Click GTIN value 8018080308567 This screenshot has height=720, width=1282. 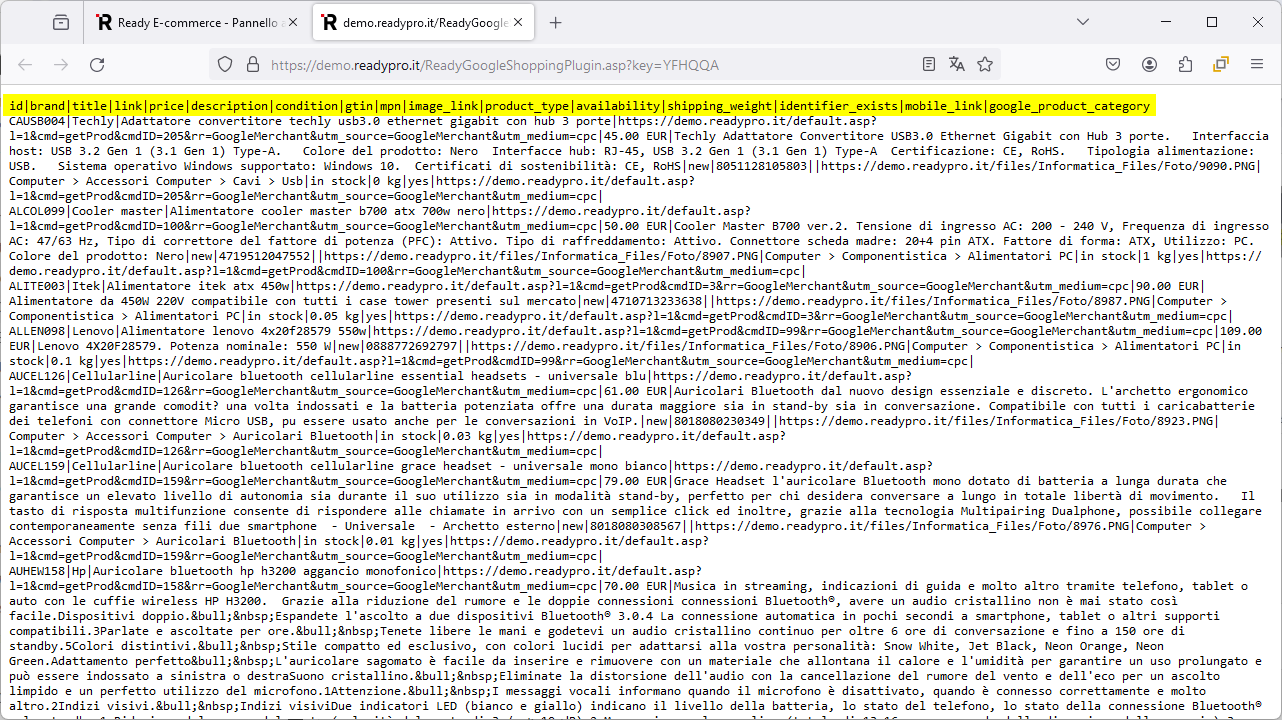pos(639,526)
